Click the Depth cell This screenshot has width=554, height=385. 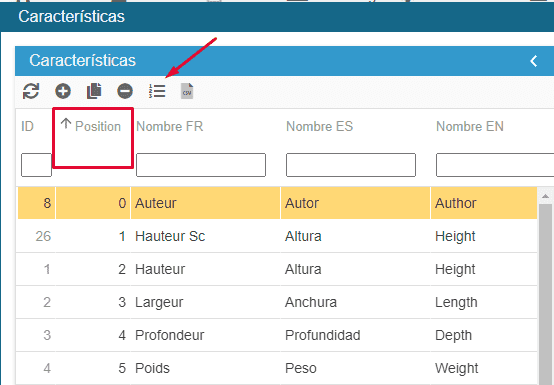[x=484, y=335]
